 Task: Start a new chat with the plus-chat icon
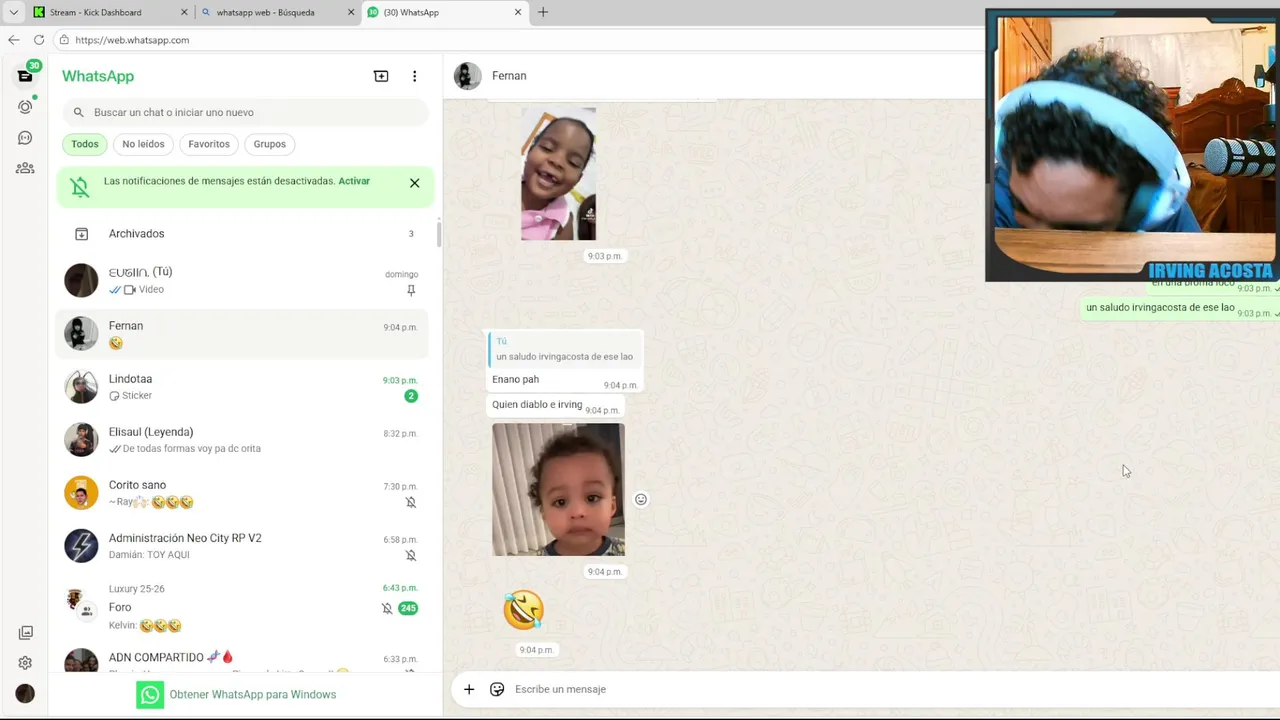point(381,76)
